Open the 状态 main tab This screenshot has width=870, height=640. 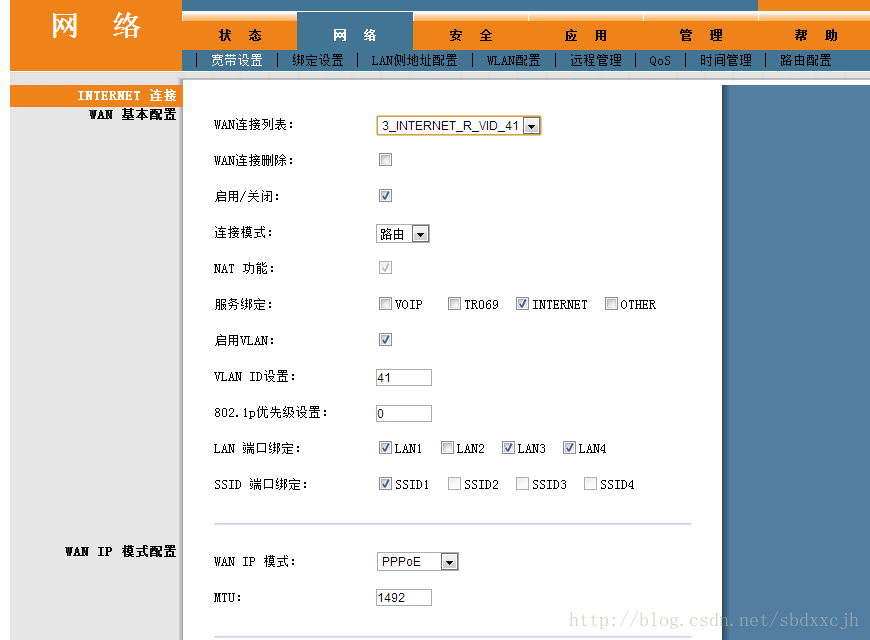pos(240,36)
